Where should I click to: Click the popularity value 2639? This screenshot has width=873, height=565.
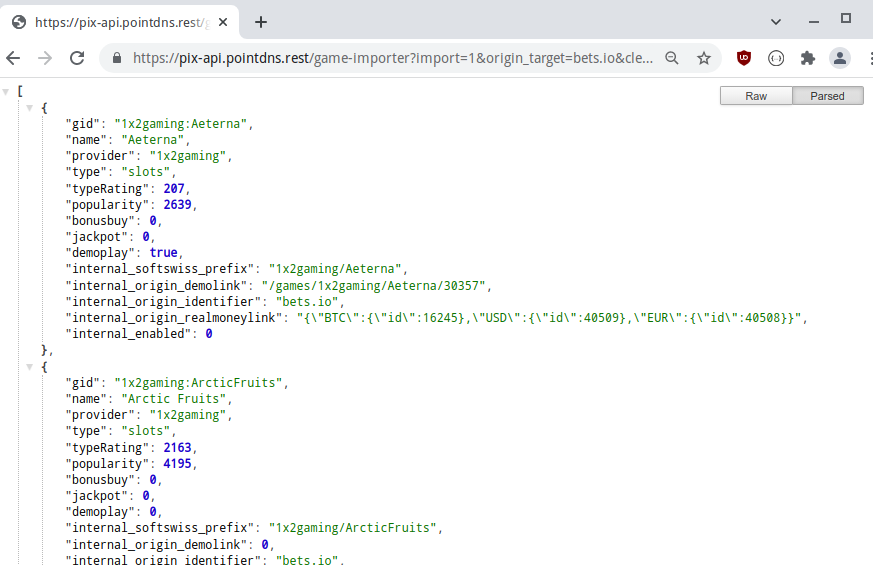point(178,204)
